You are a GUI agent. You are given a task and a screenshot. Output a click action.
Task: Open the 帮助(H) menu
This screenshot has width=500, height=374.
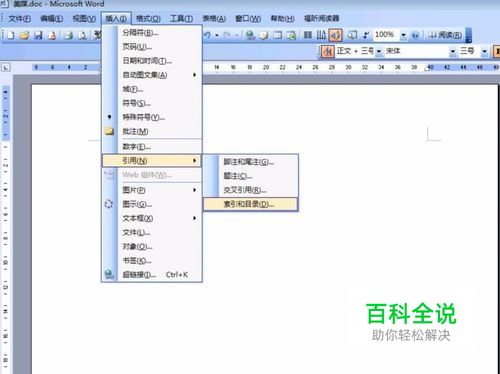(x=282, y=19)
